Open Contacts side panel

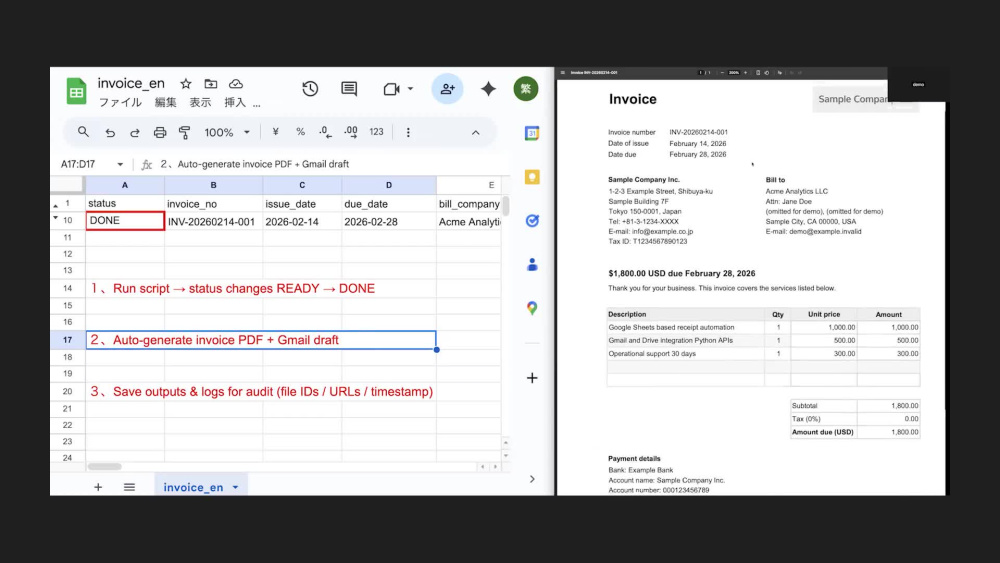tap(532, 265)
